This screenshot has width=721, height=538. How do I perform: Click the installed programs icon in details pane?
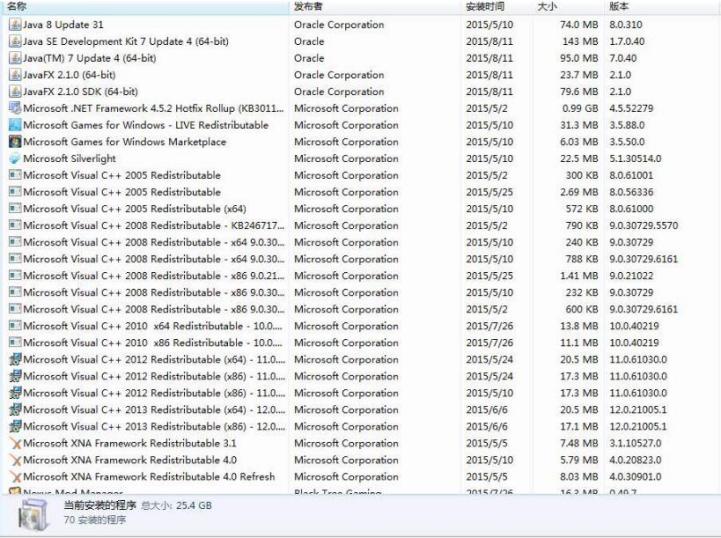click(33, 515)
